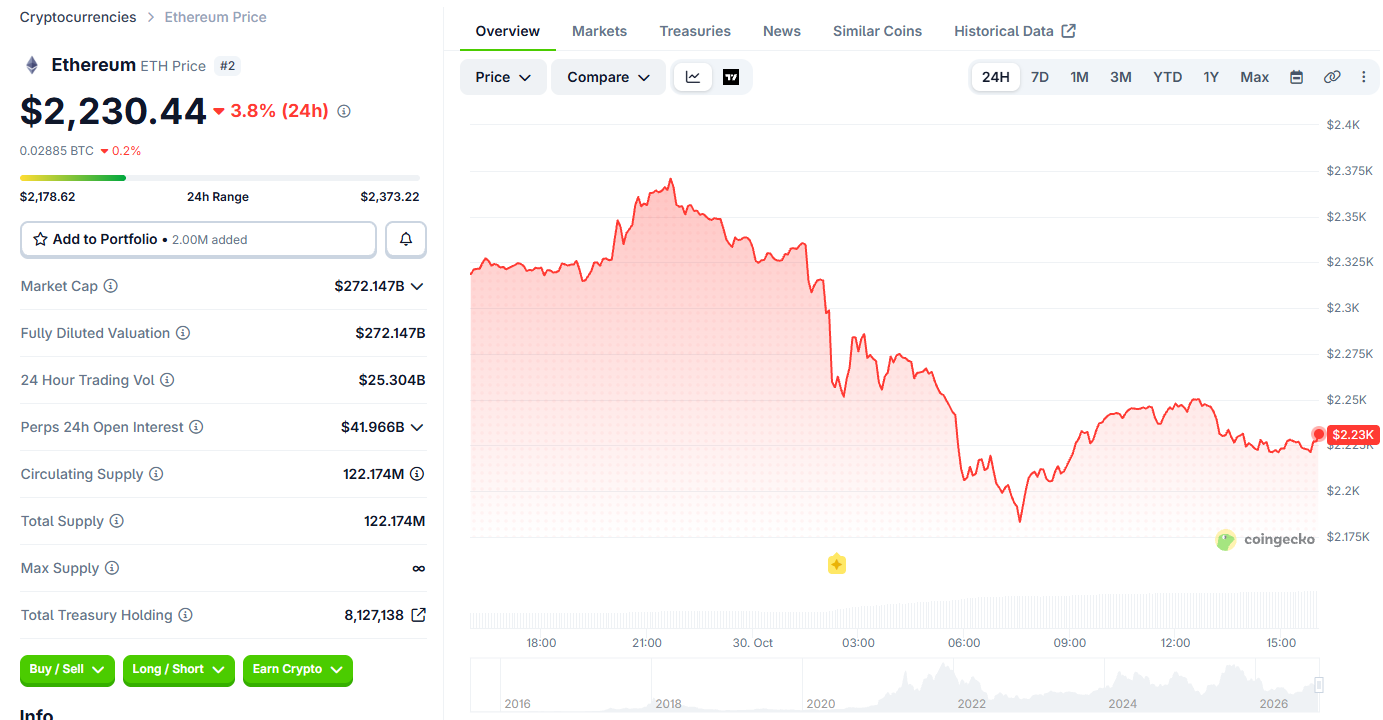Open the Price dropdown
The image size is (1383, 720).
[503, 77]
